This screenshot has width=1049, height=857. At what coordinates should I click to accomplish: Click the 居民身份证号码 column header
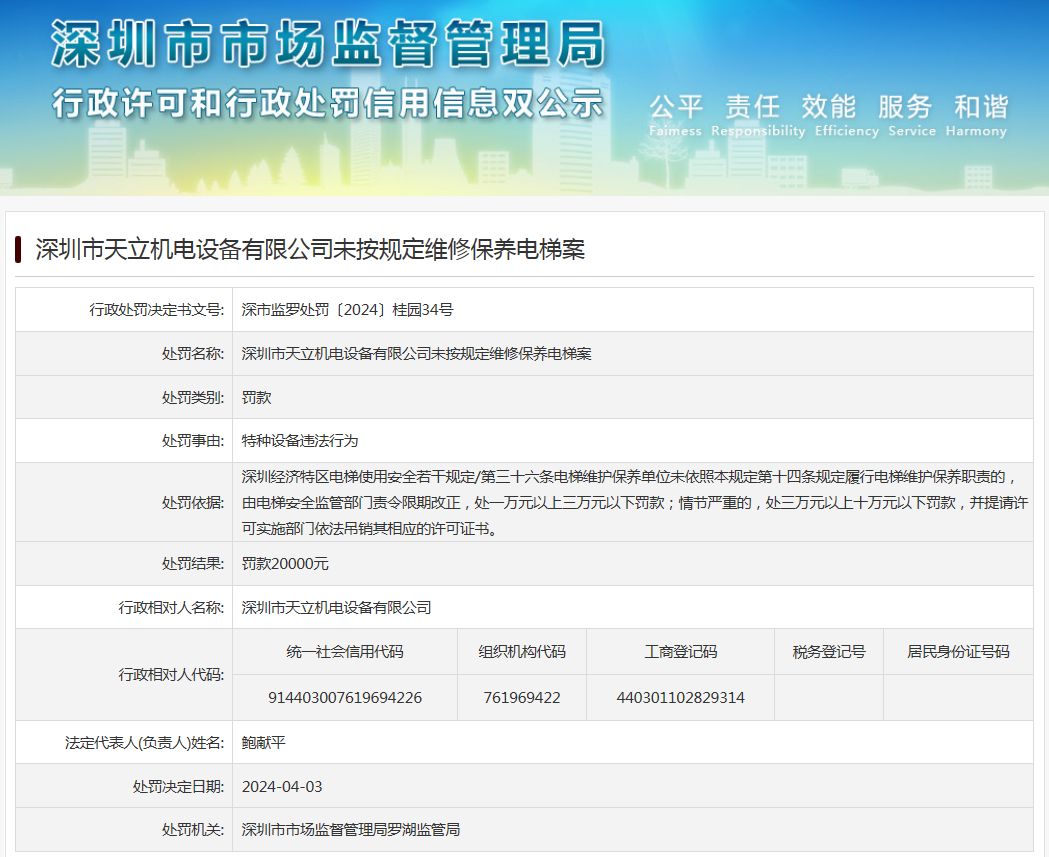point(958,652)
